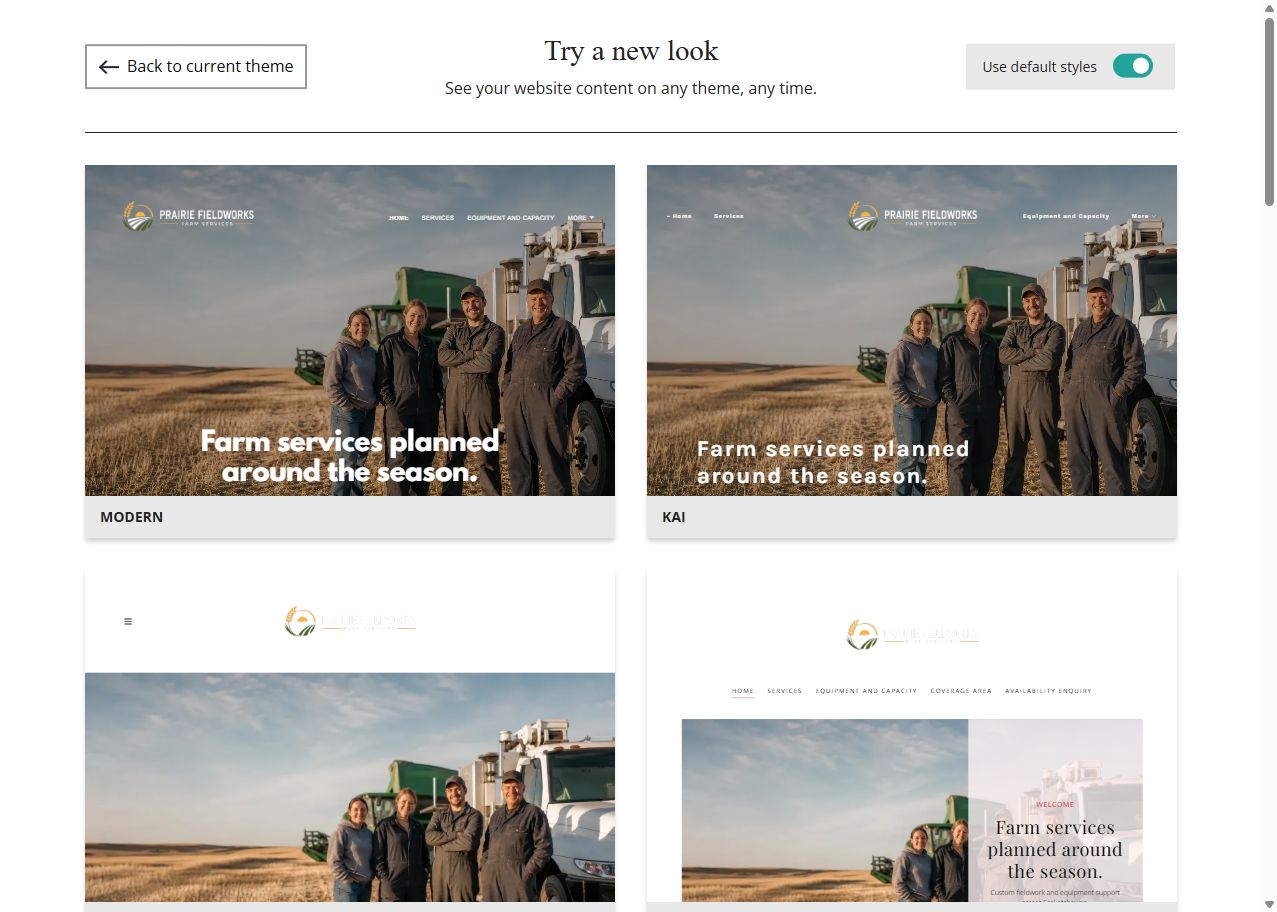Click the hamburger menu icon in third theme preview
The height and width of the screenshot is (912, 1277).
tap(128, 622)
